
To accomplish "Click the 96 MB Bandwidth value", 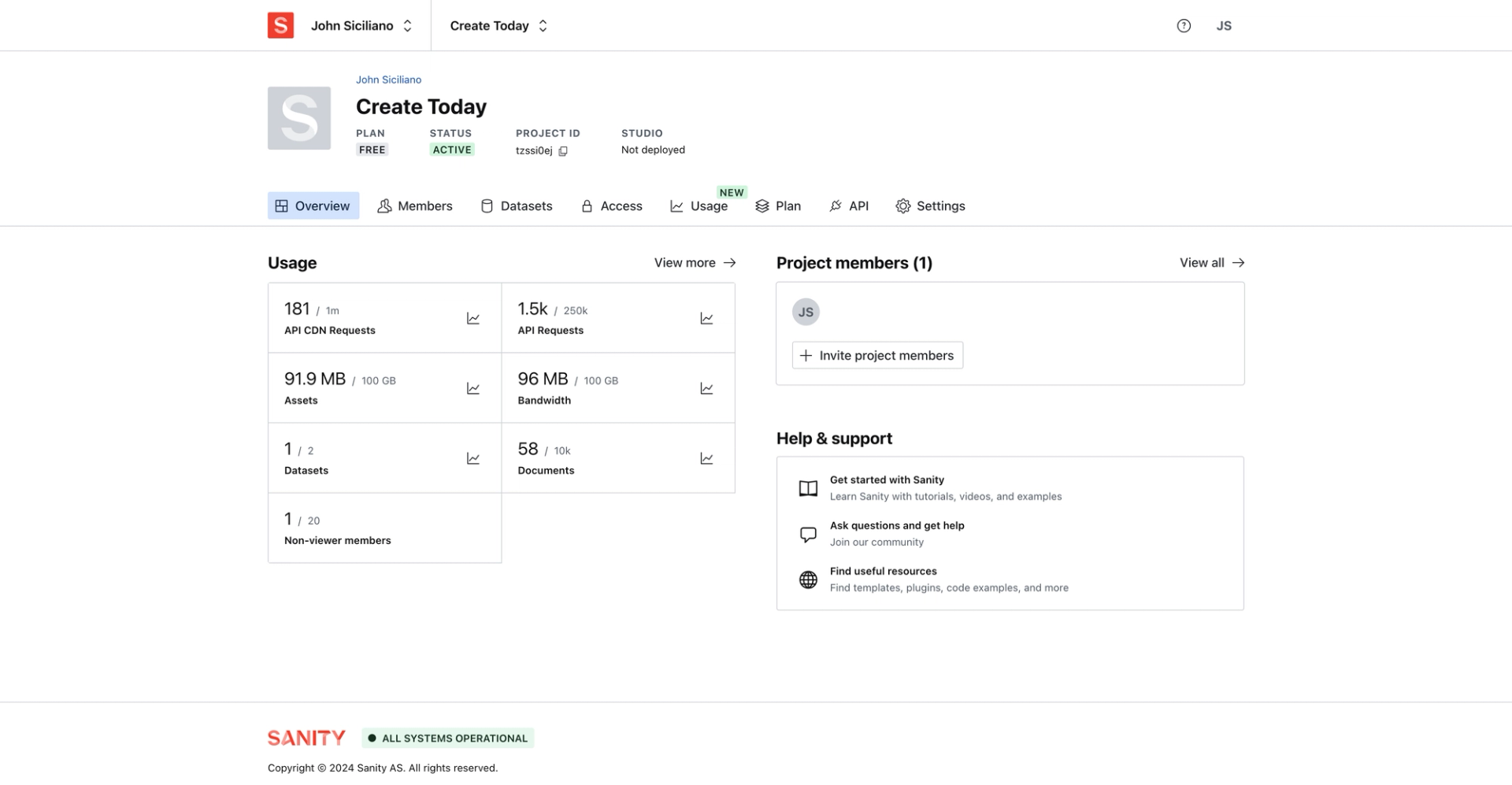I will 543,379.
